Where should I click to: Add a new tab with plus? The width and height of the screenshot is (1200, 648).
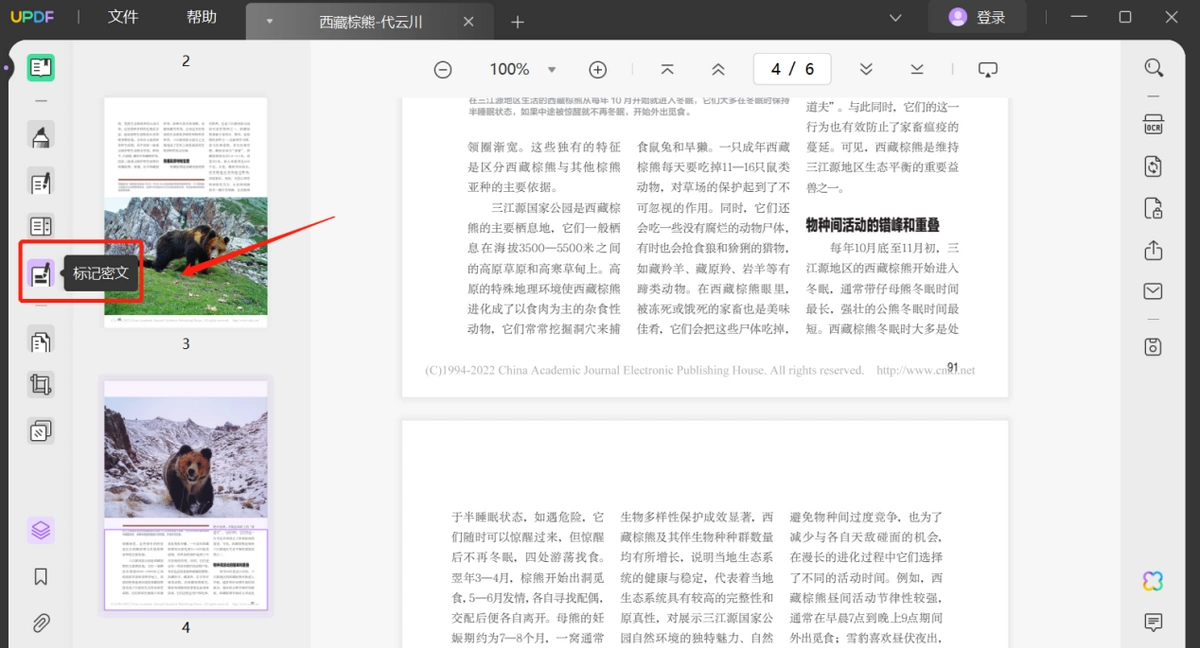517,21
